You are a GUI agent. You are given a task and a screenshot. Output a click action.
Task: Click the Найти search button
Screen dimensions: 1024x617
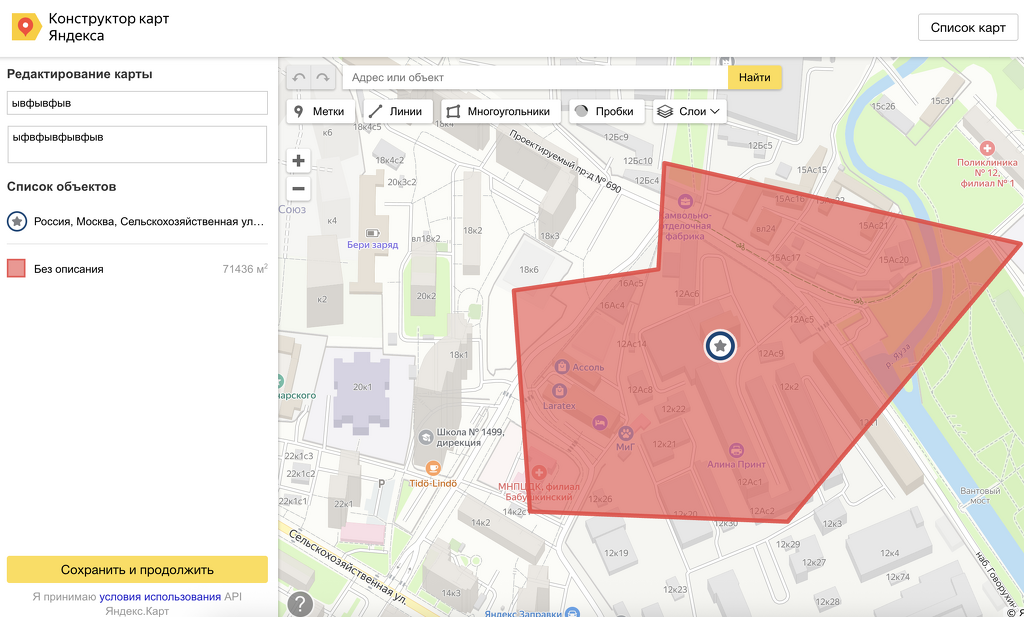coord(754,78)
